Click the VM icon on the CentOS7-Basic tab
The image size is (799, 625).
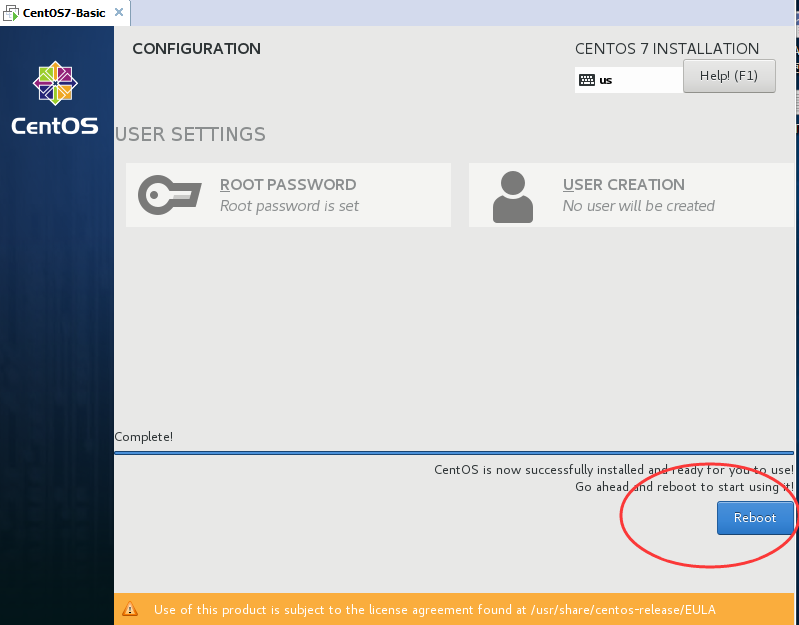11,13
